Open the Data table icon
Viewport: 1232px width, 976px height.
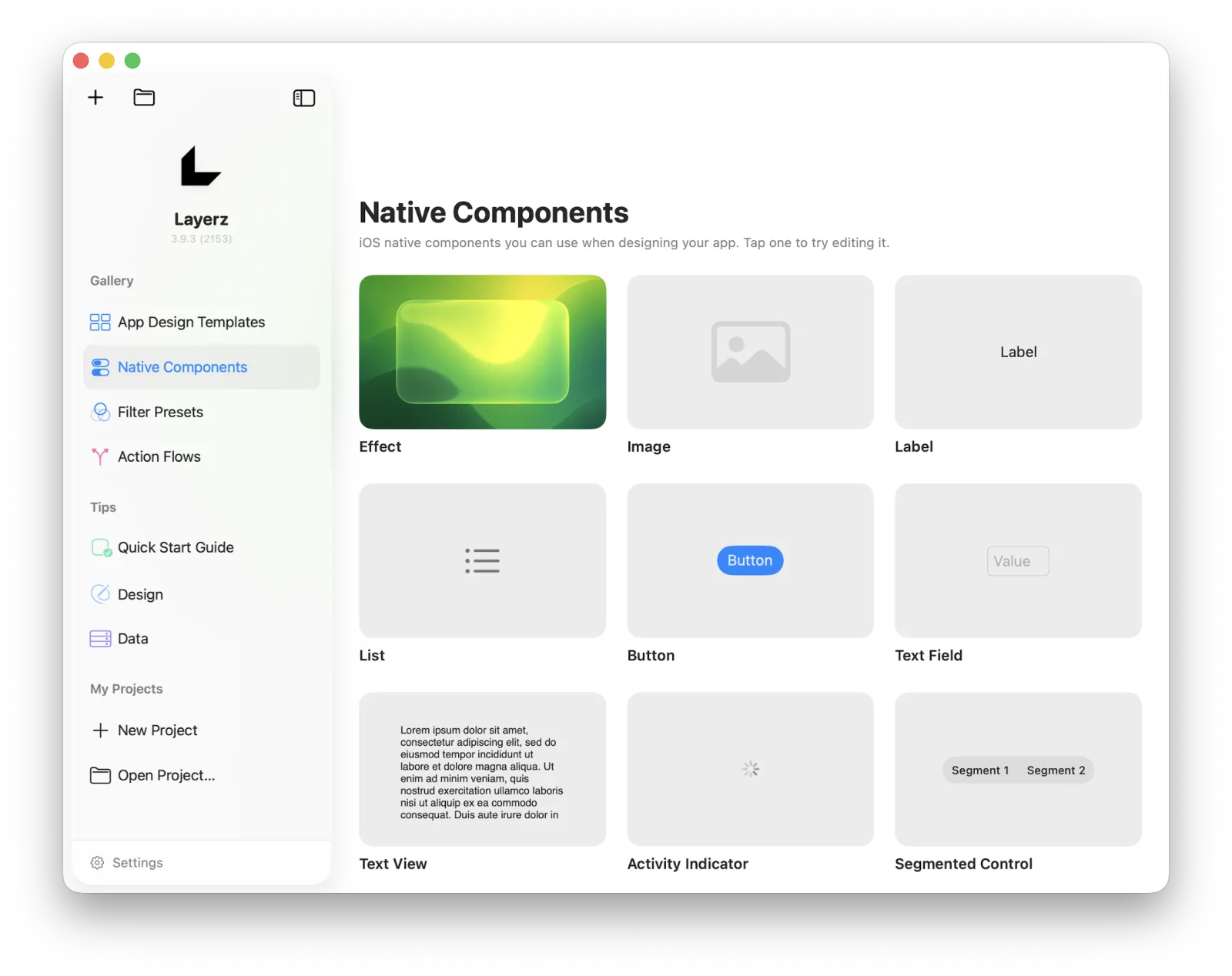[100, 639]
